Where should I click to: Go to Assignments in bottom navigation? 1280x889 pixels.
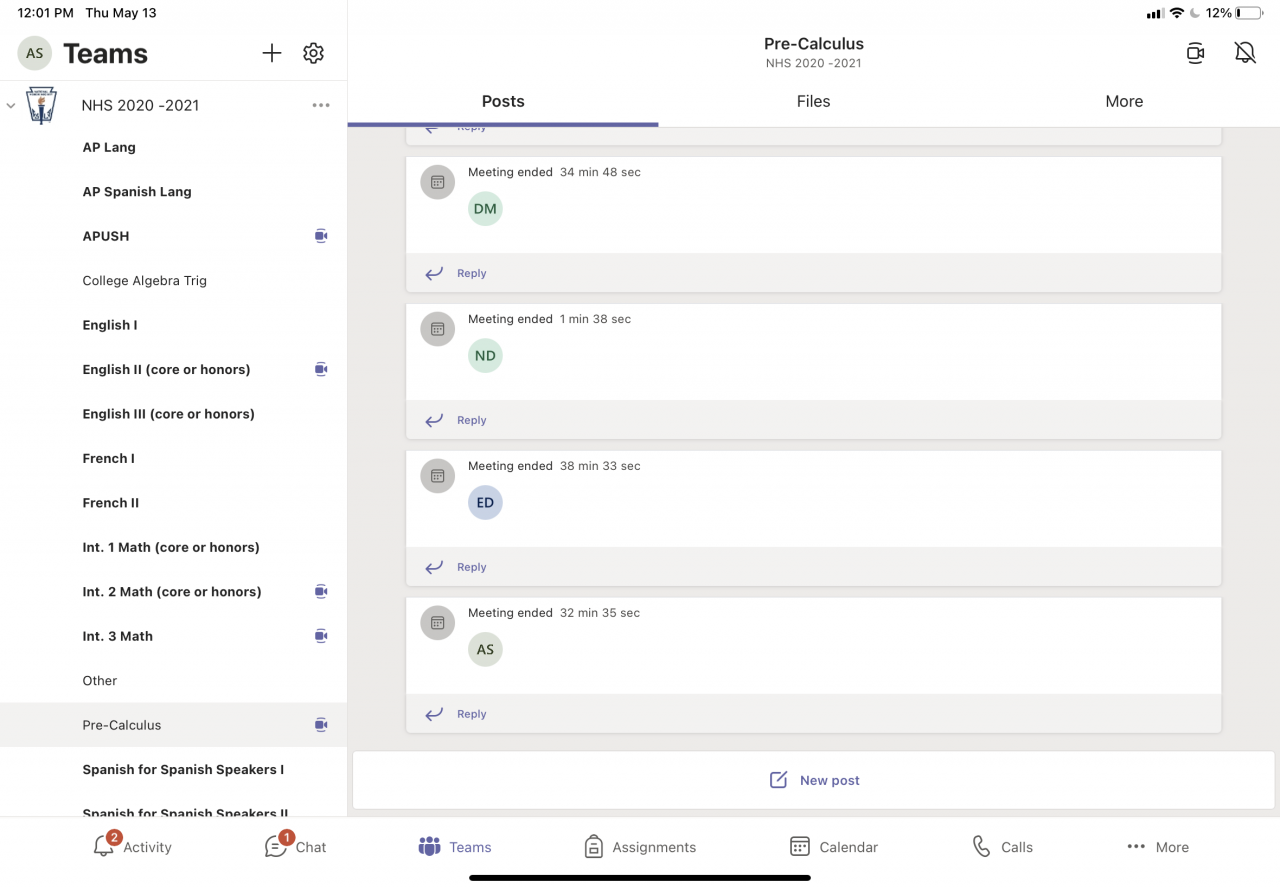click(x=640, y=847)
